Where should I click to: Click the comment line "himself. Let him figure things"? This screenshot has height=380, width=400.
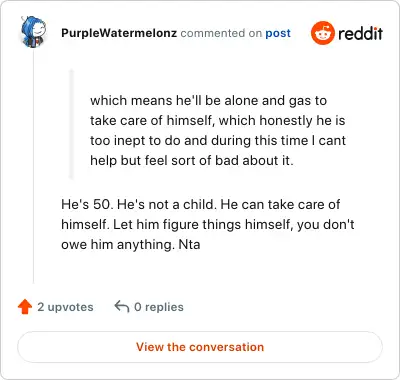tap(208, 224)
